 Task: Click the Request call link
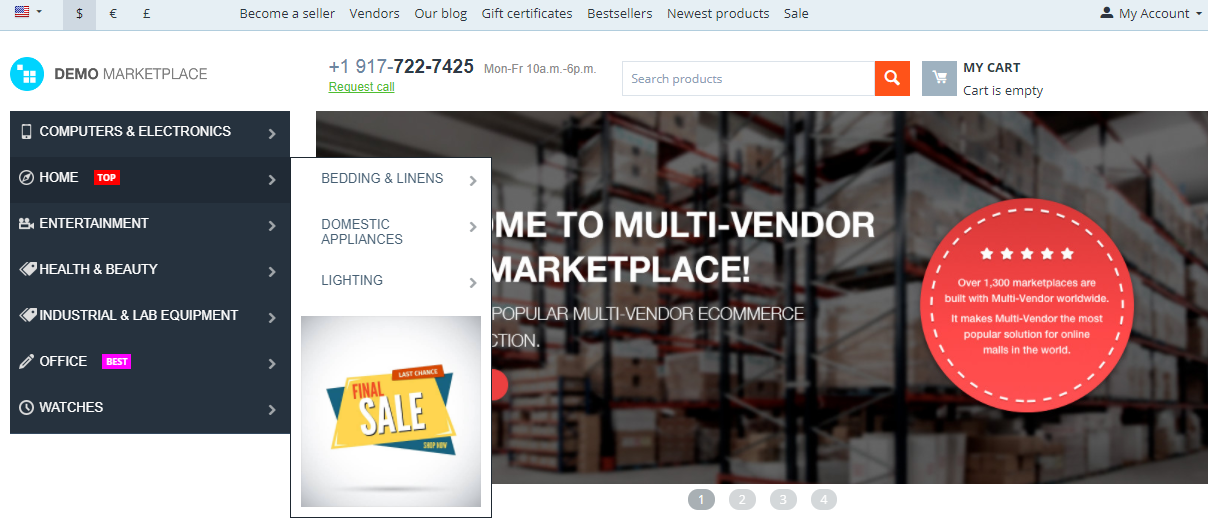(x=361, y=87)
